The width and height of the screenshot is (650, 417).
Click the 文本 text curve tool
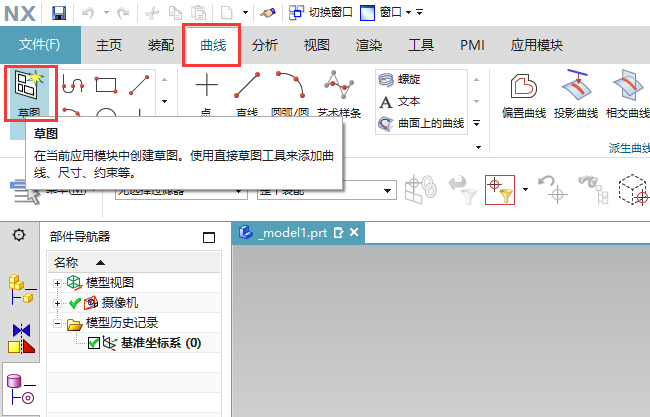point(400,102)
